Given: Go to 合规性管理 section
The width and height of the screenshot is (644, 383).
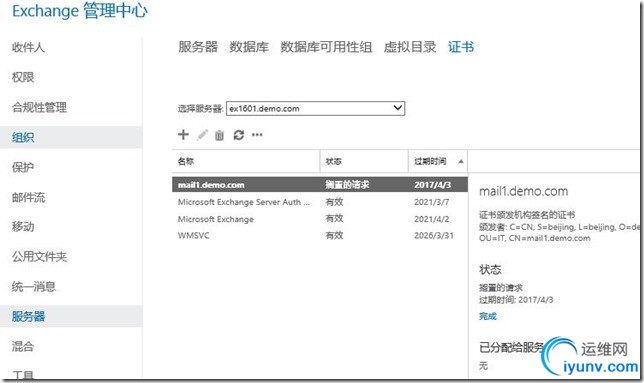Looking at the screenshot, I should coord(39,108).
